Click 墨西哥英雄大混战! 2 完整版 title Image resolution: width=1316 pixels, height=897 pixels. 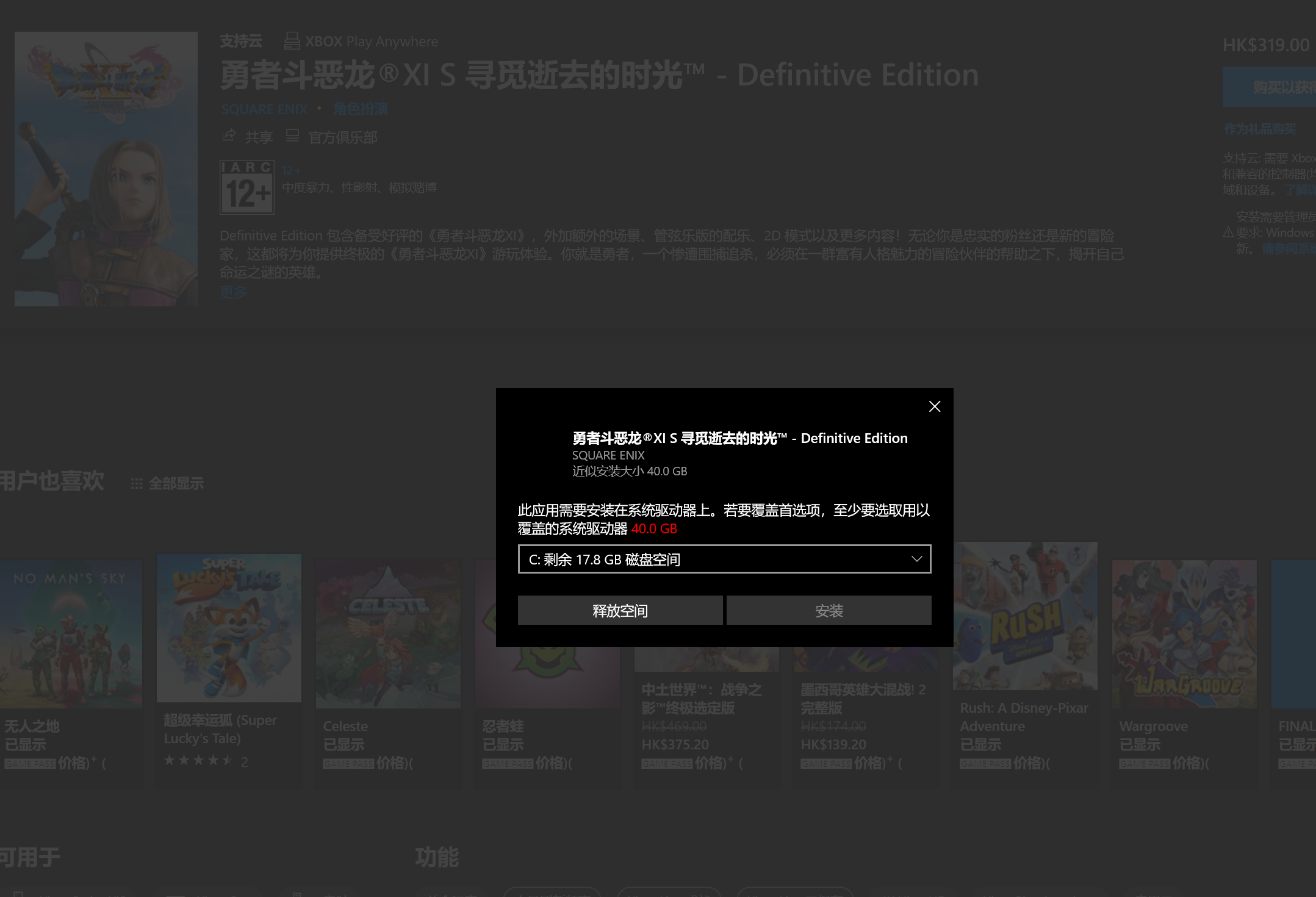[x=863, y=699]
